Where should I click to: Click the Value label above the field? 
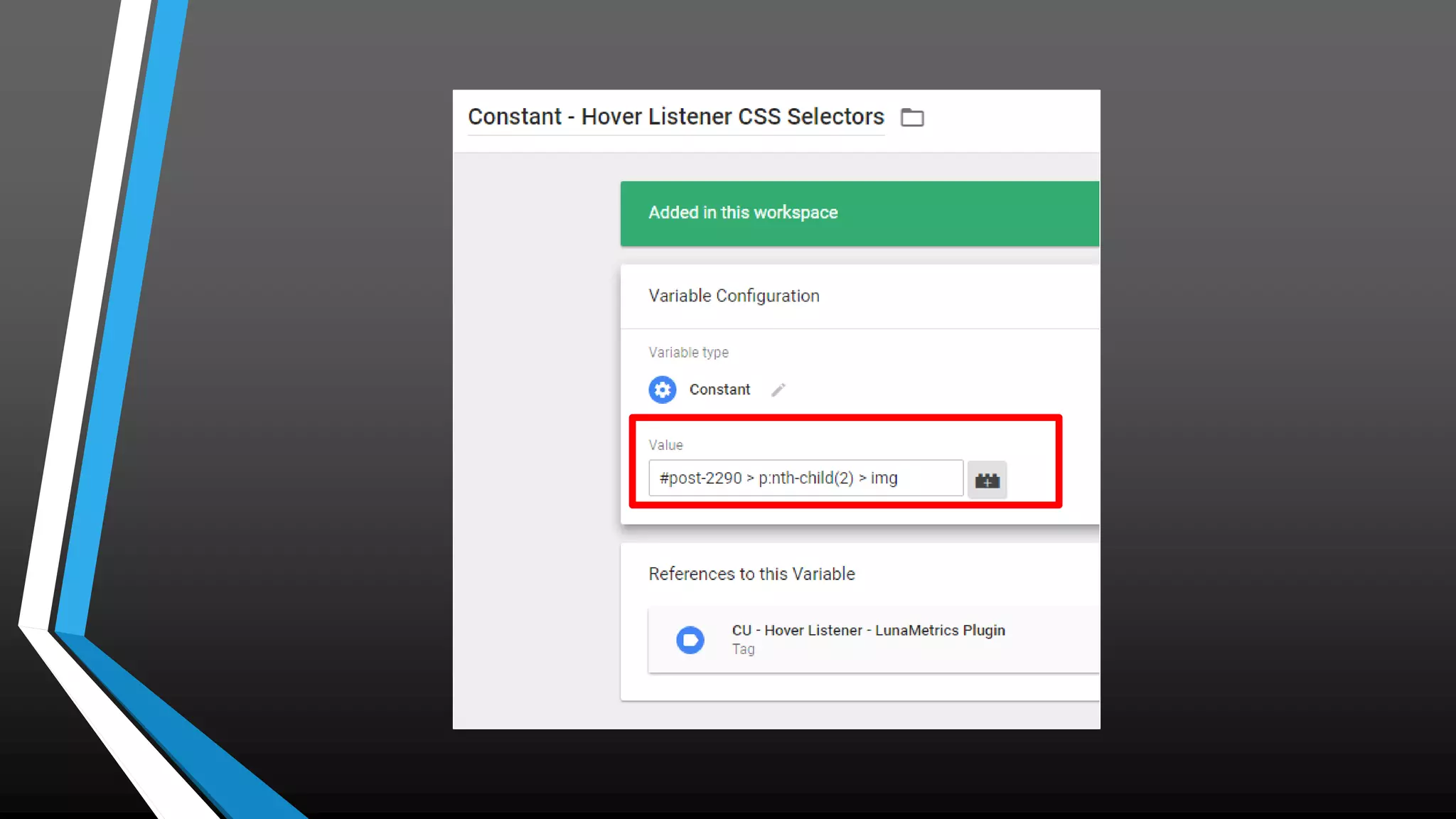665,445
